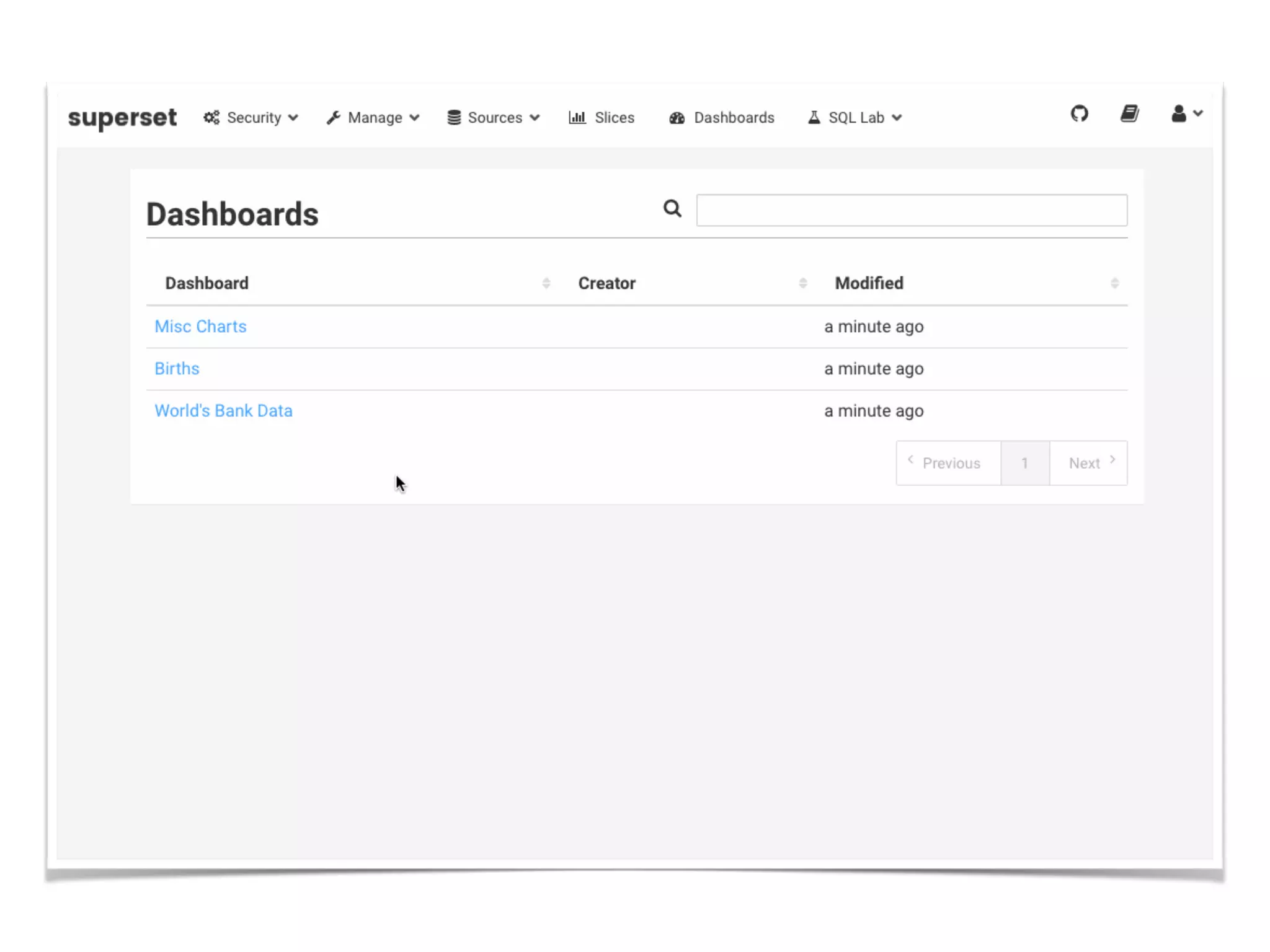Click the Next pagination button
Viewport: 1270px width, 952px height.
(1088, 463)
